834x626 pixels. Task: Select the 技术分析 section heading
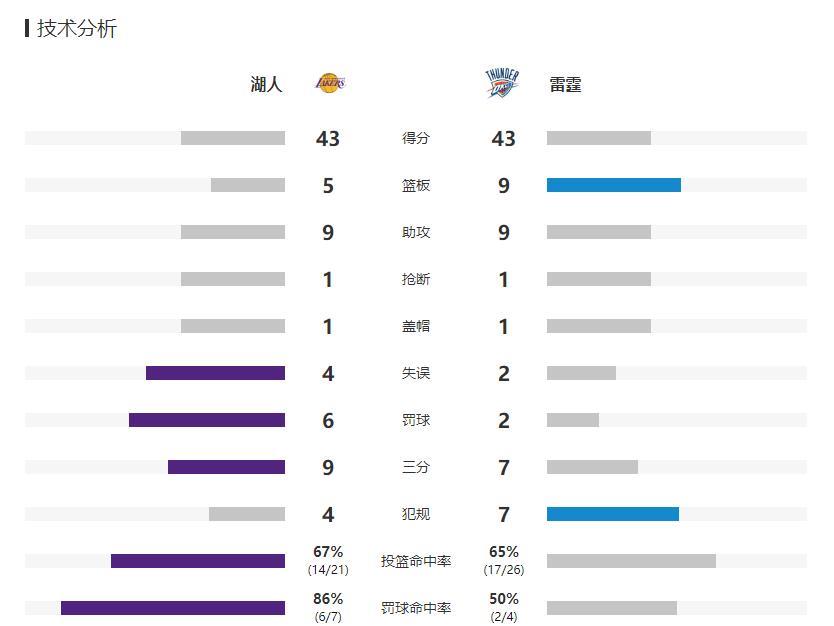(x=77, y=28)
